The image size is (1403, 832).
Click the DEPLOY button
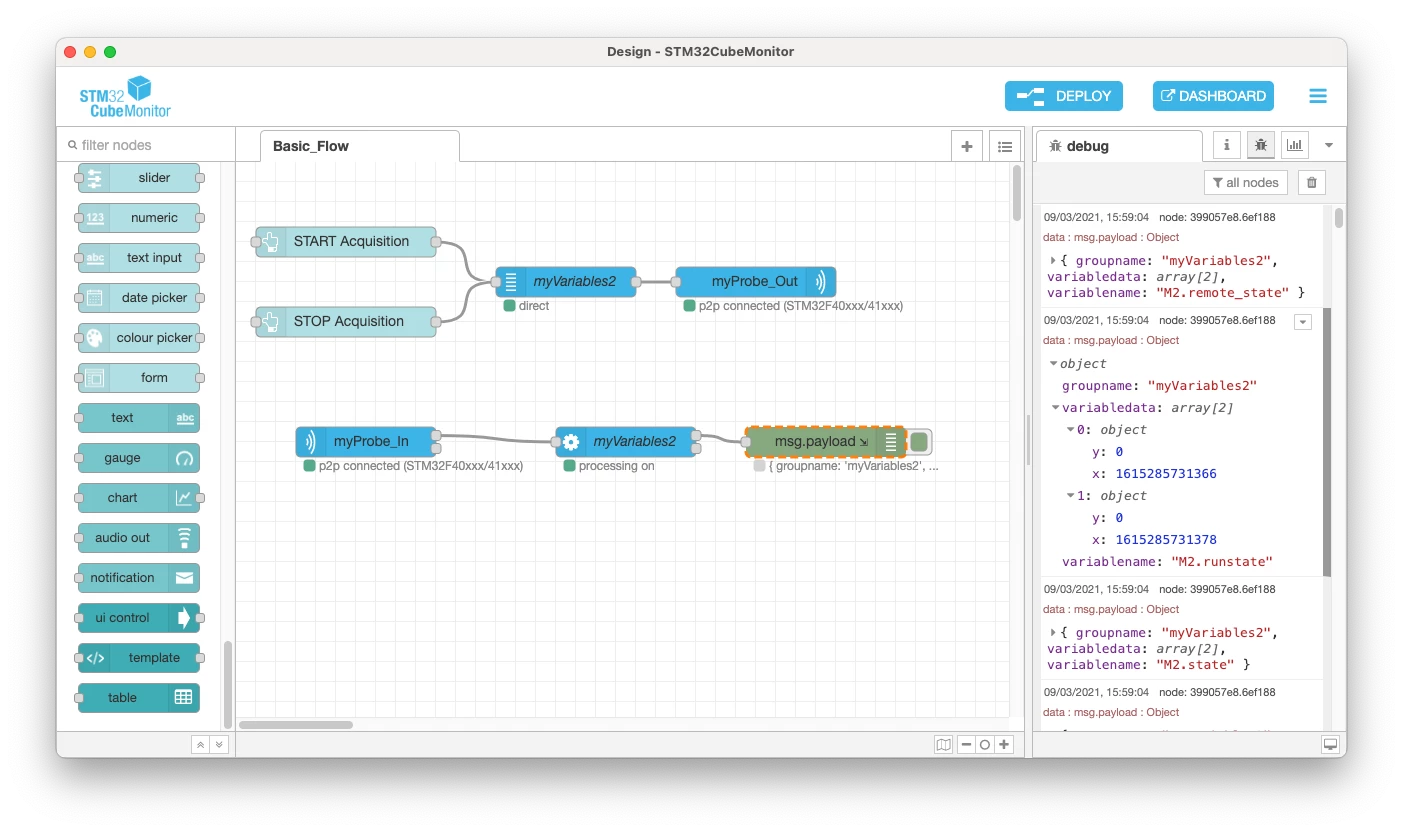tap(1064, 96)
